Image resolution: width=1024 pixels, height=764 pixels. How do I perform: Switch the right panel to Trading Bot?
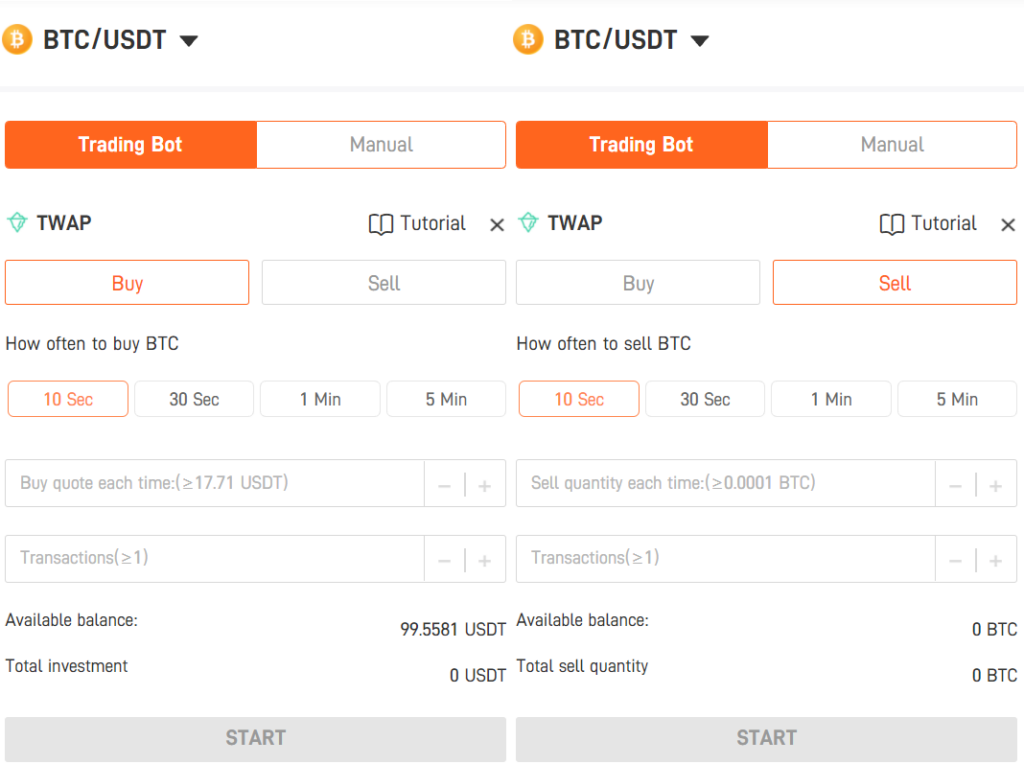pyautogui.click(x=641, y=144)
